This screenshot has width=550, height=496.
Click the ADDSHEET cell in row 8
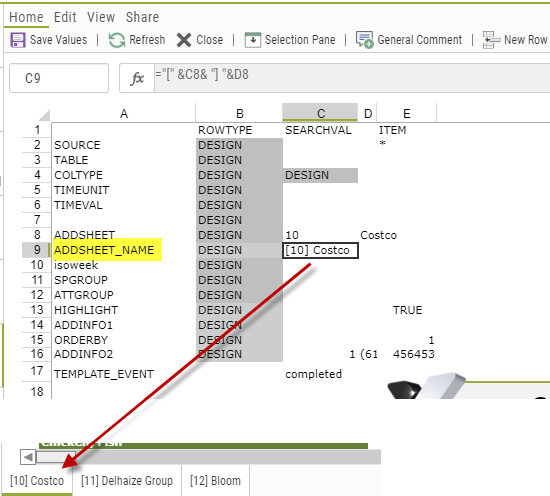(123, 235)
